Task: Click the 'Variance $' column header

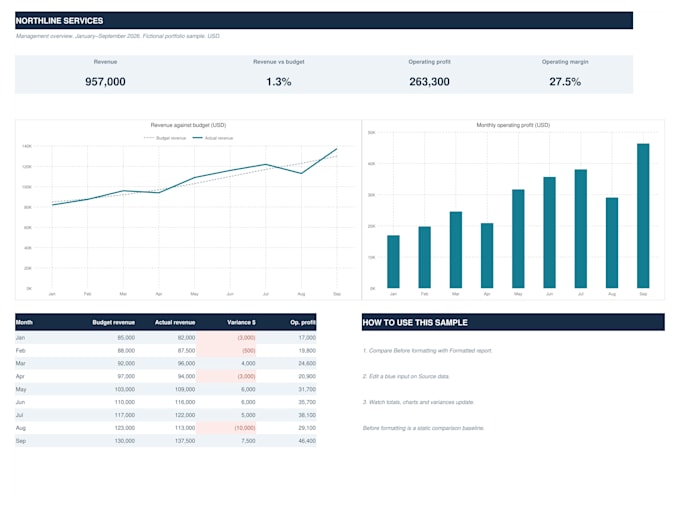Action: [241, 322]
